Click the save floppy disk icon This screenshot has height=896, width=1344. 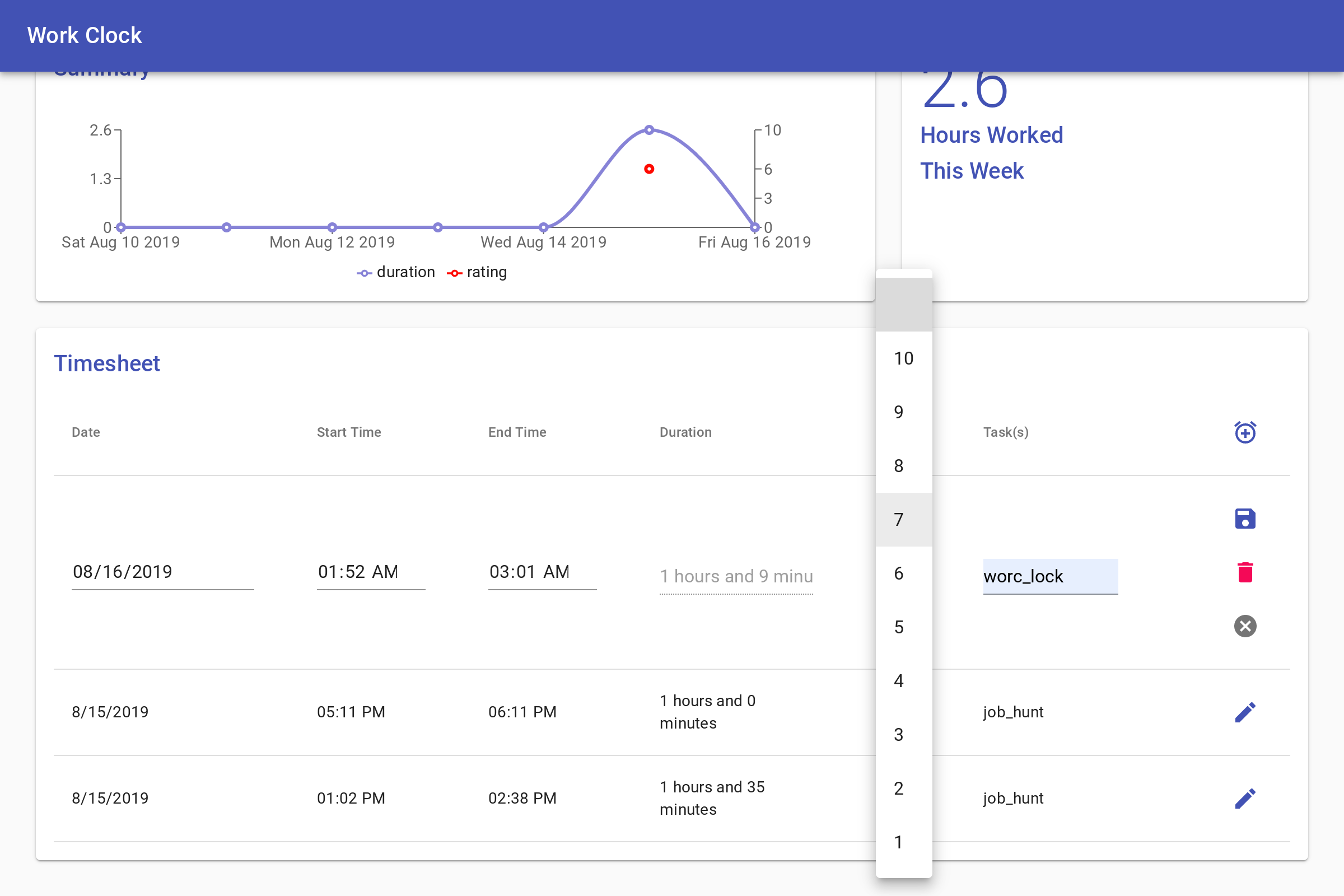pos(1244,519)
